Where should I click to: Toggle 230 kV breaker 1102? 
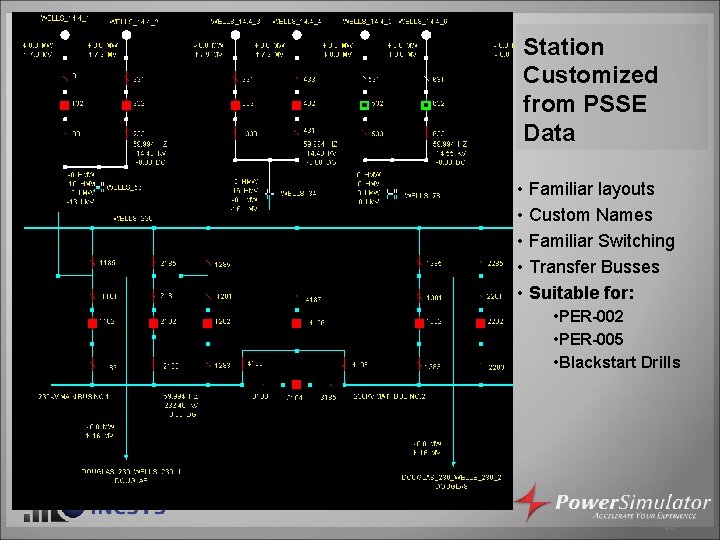pos(92,323)
